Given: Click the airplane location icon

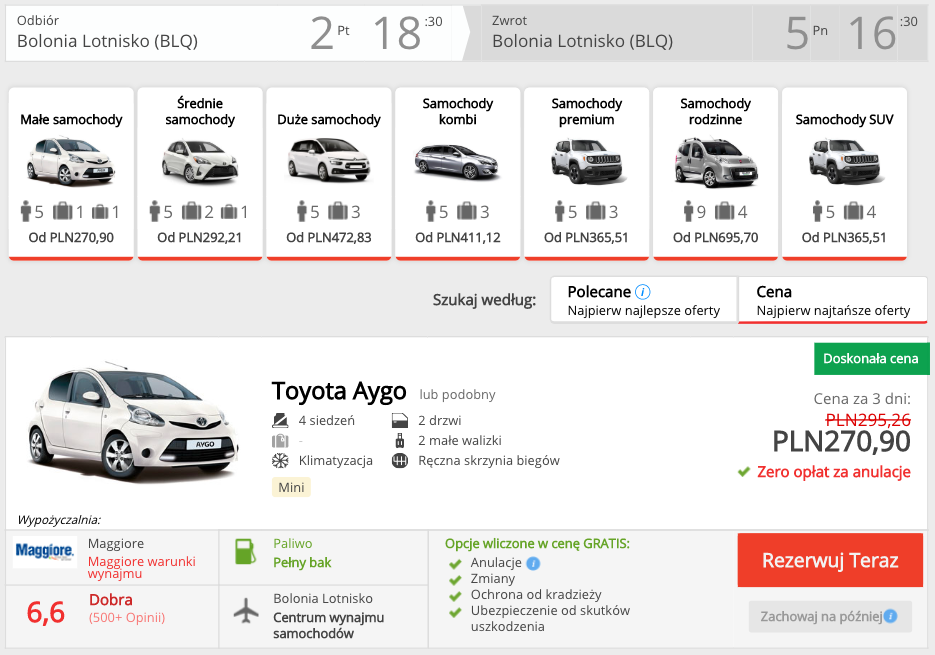Looking at the screenshot, I should tap(246, 610).
